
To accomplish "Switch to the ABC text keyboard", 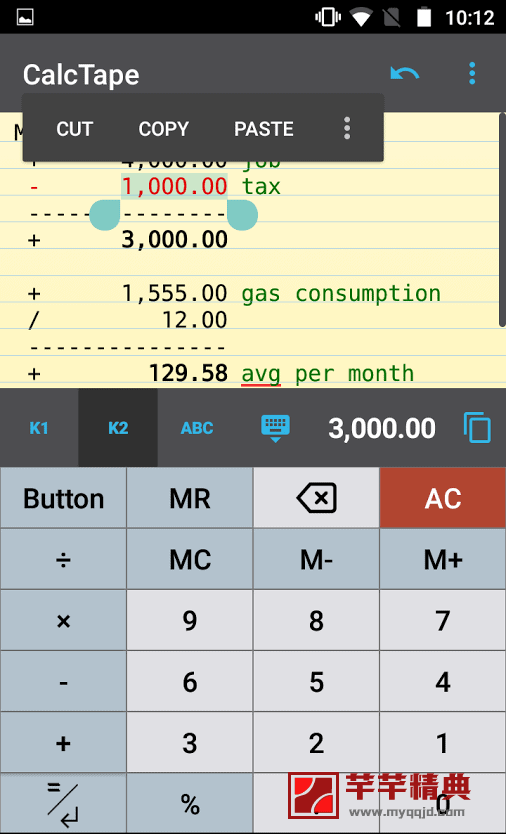I will [197, 428].
